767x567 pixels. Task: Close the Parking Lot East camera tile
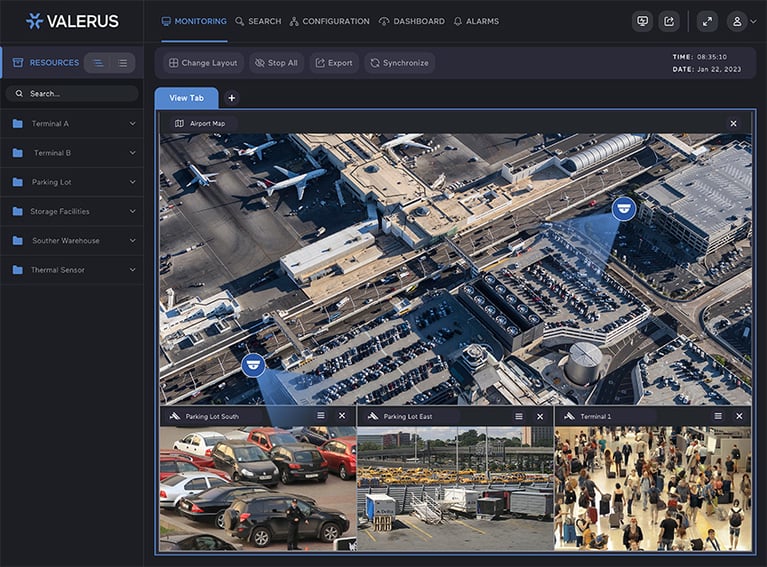(540, 416)
